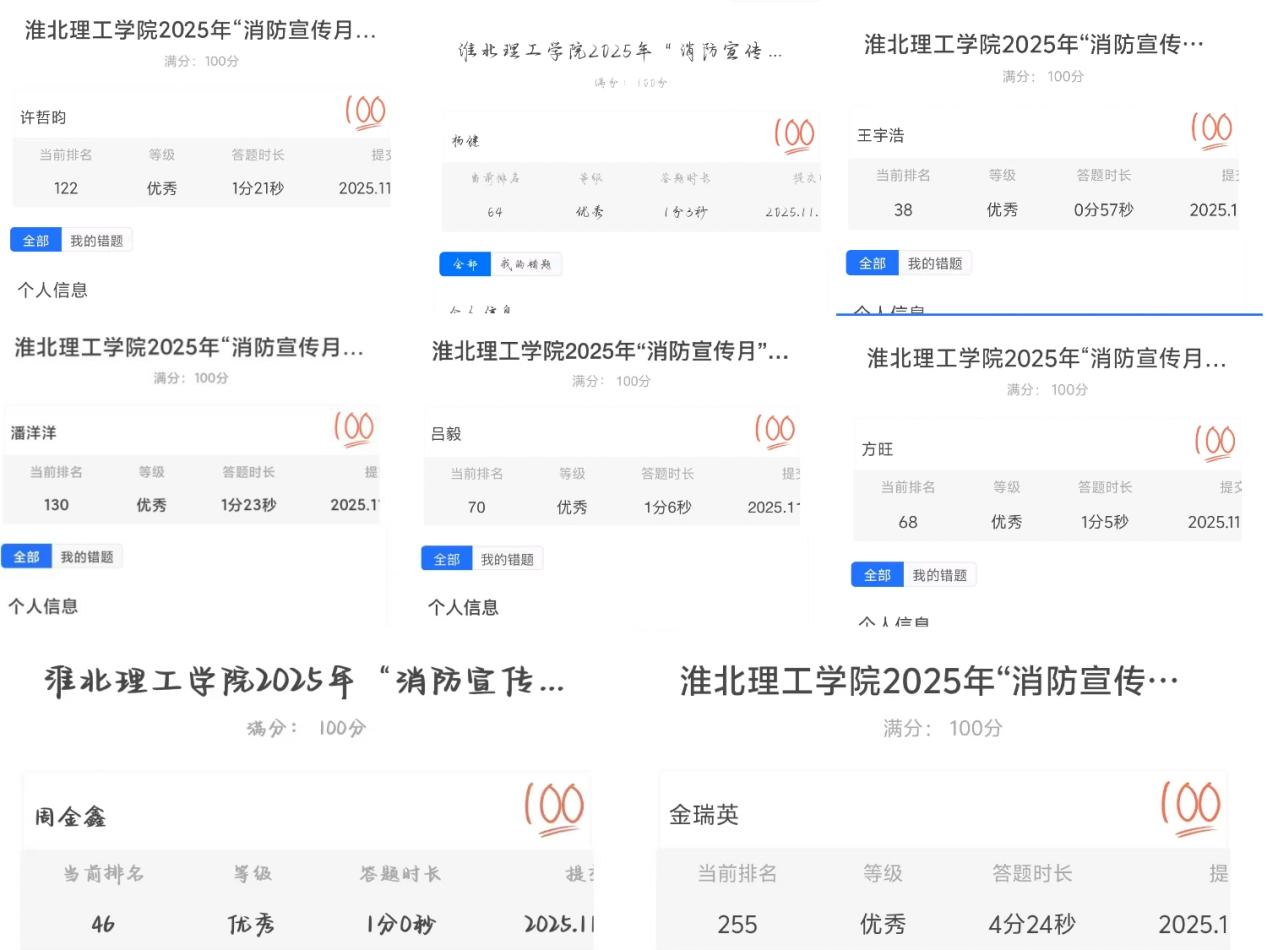
Task: Select the 全部 tab under 潘洋洋's result
Action: pos(26,557)
